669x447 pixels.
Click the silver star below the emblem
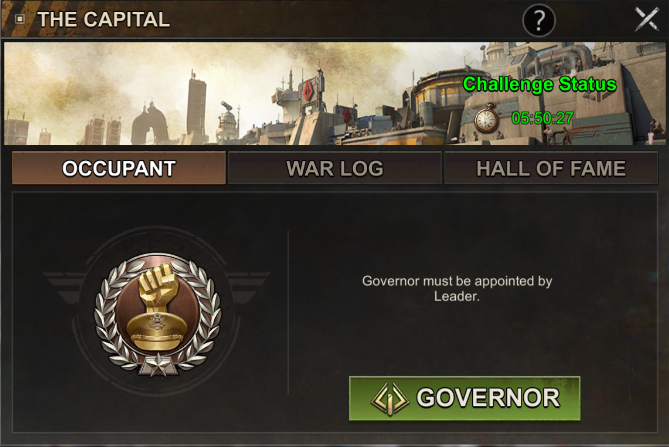click(158, 366)
